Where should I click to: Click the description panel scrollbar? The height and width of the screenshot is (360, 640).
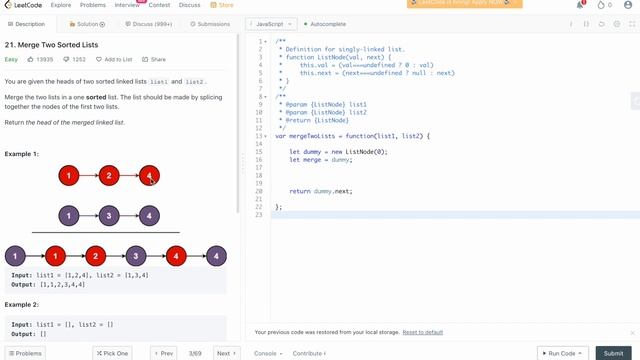click(x=238, y=124)
